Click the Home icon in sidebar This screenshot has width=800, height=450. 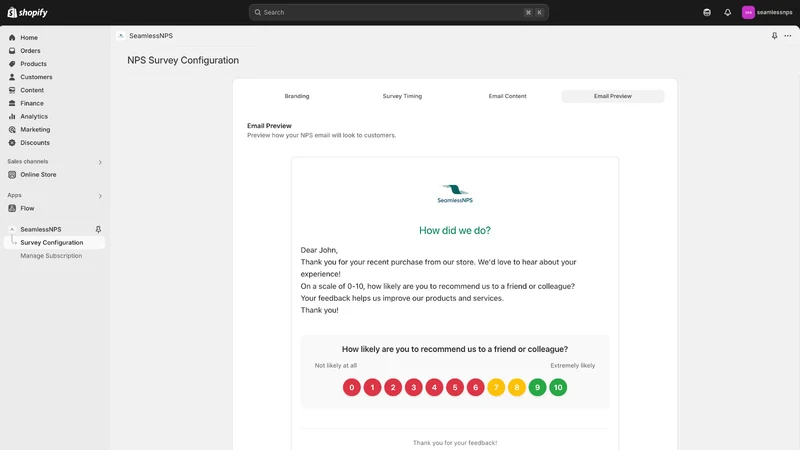coord(12,37)
